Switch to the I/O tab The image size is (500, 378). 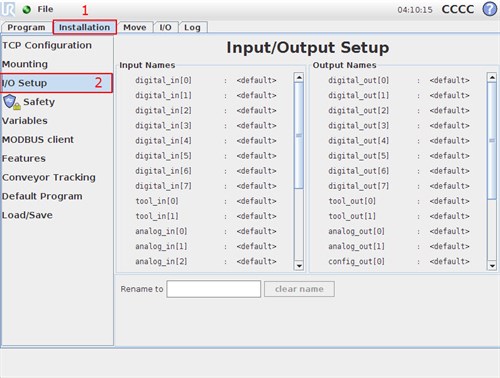pos(165,27)
